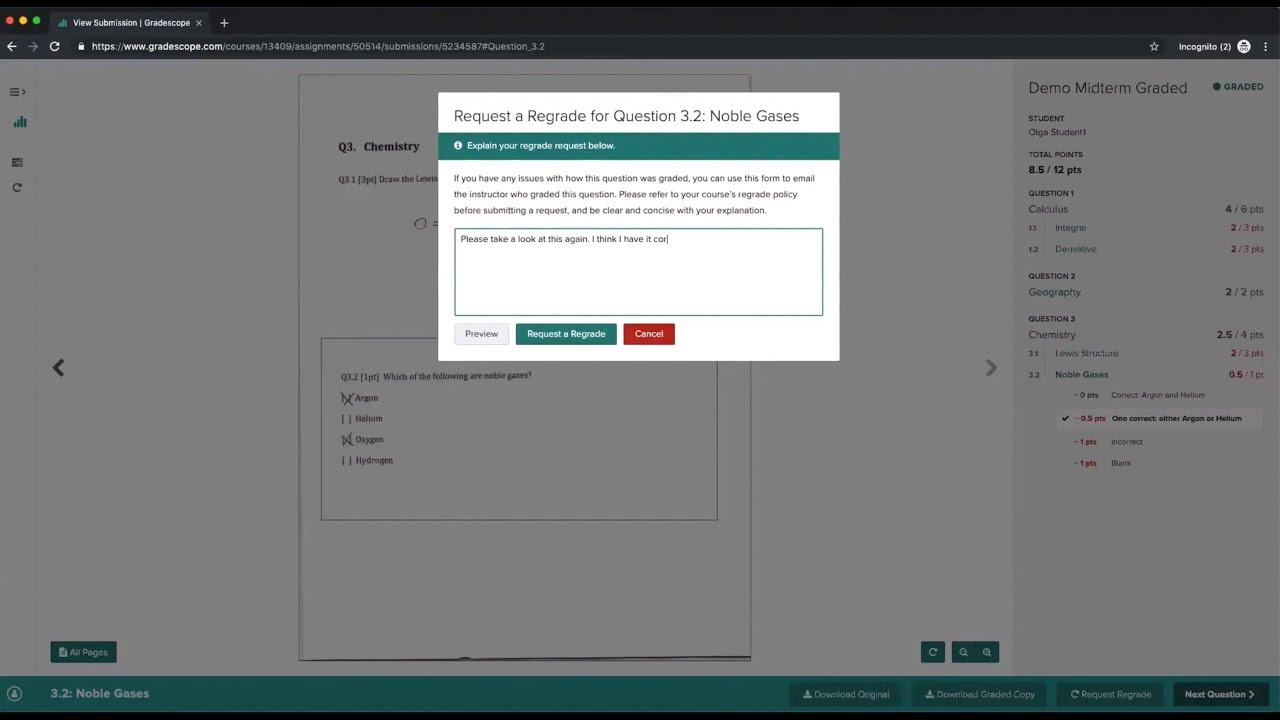Click the rubric list icon in left sidebar
1280x720 pixels.
coord(17,162)
